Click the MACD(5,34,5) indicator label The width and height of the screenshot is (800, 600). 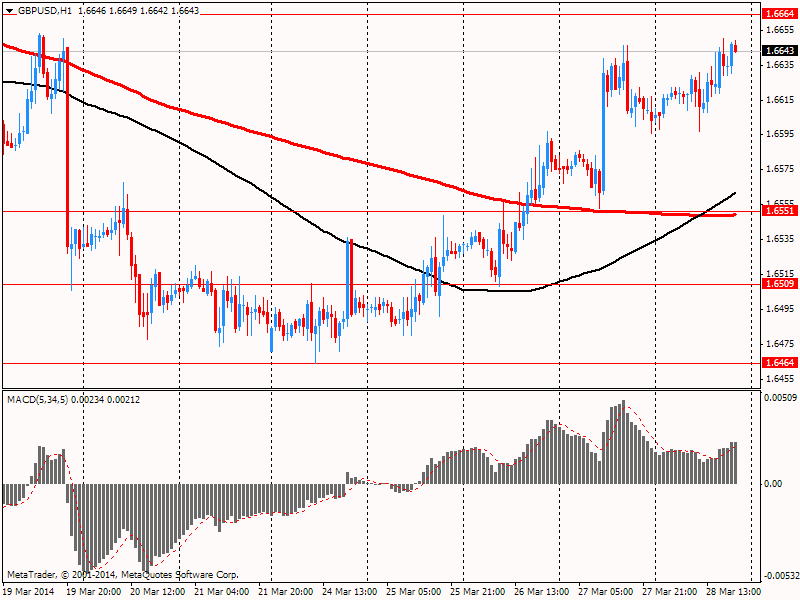click(38, 400)
